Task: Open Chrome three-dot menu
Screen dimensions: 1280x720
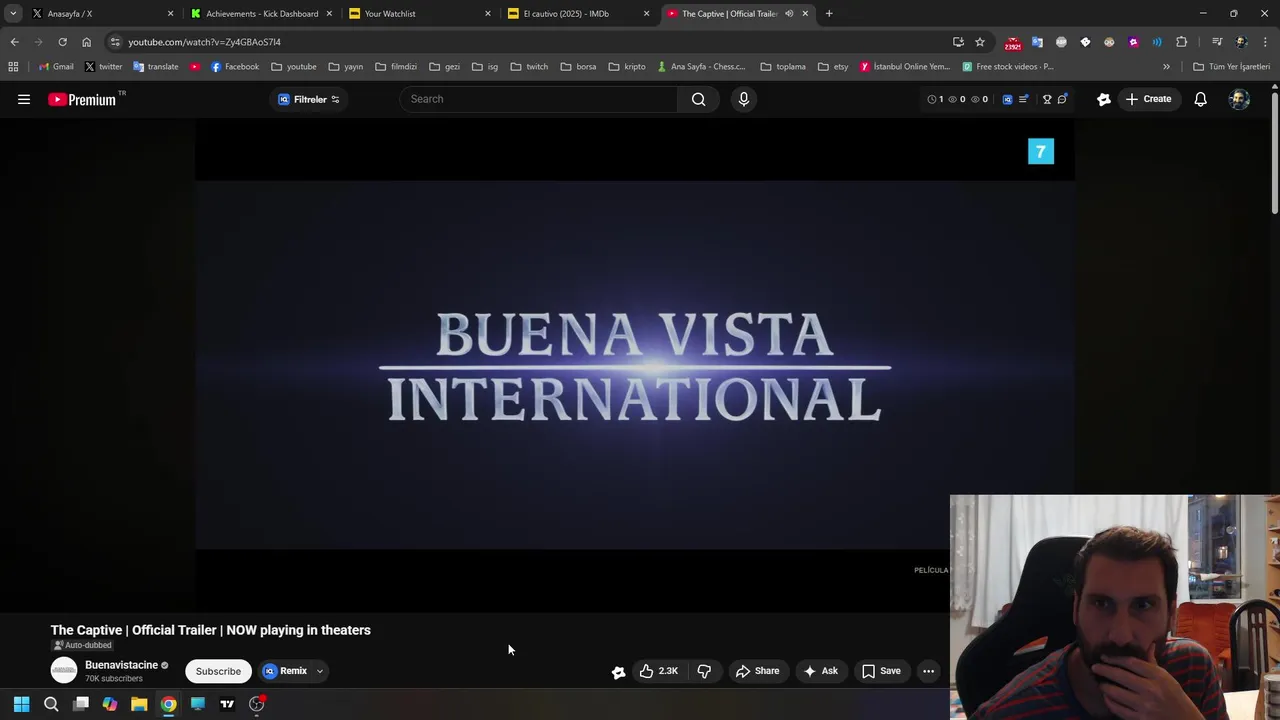Action: (1265, 42)
